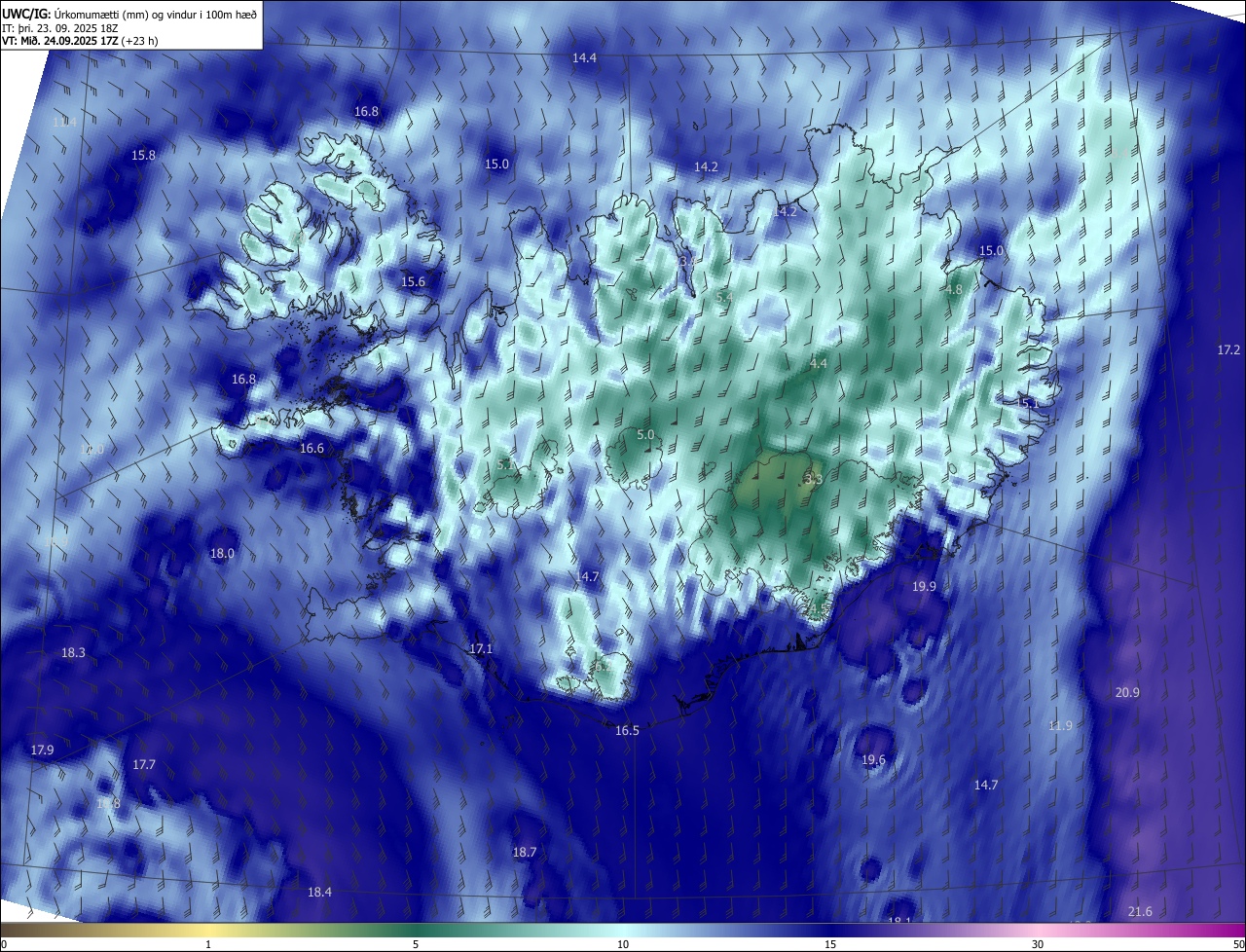Click the 4.8 value on the map
This screenshot has height=952, width=1246.
[x=954, y=290]
